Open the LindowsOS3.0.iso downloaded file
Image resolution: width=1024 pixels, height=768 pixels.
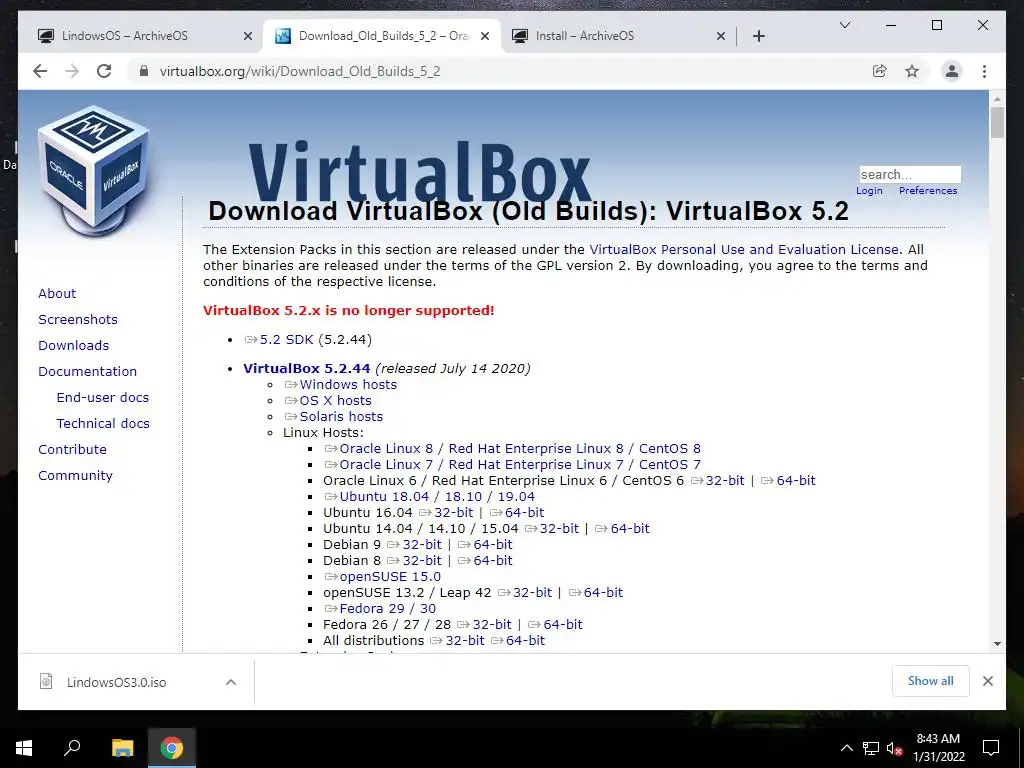pos(116,682)
